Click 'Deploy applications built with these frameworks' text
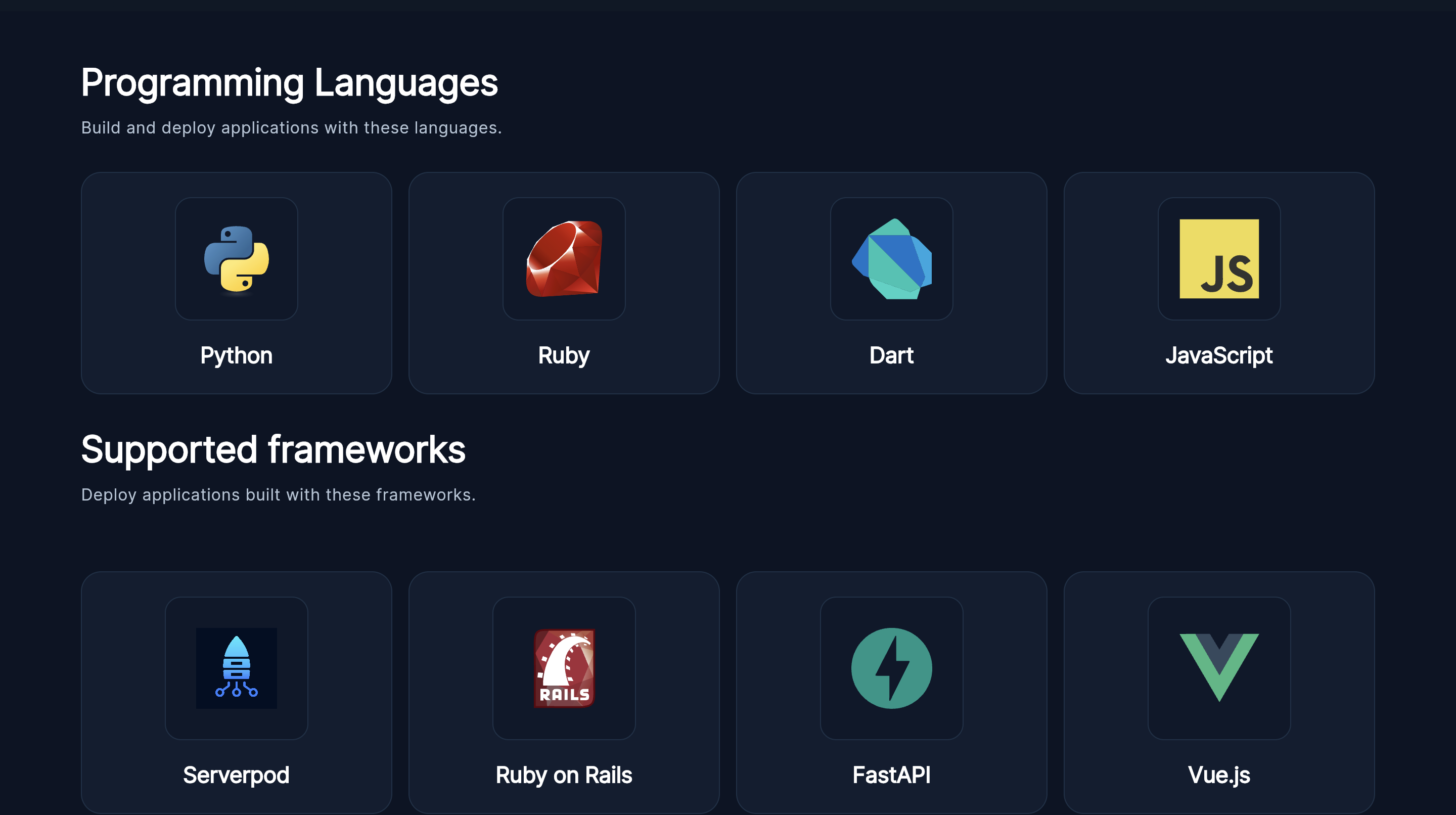The image size is (1456, 815). pyautogui.click(x=278, y=494)
